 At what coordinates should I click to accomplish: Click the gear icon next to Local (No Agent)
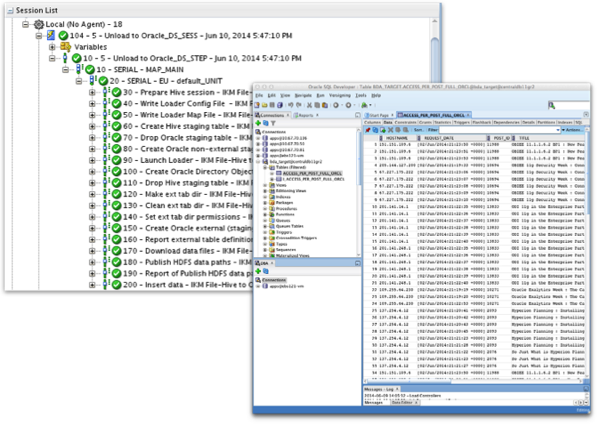click(39, 24)
